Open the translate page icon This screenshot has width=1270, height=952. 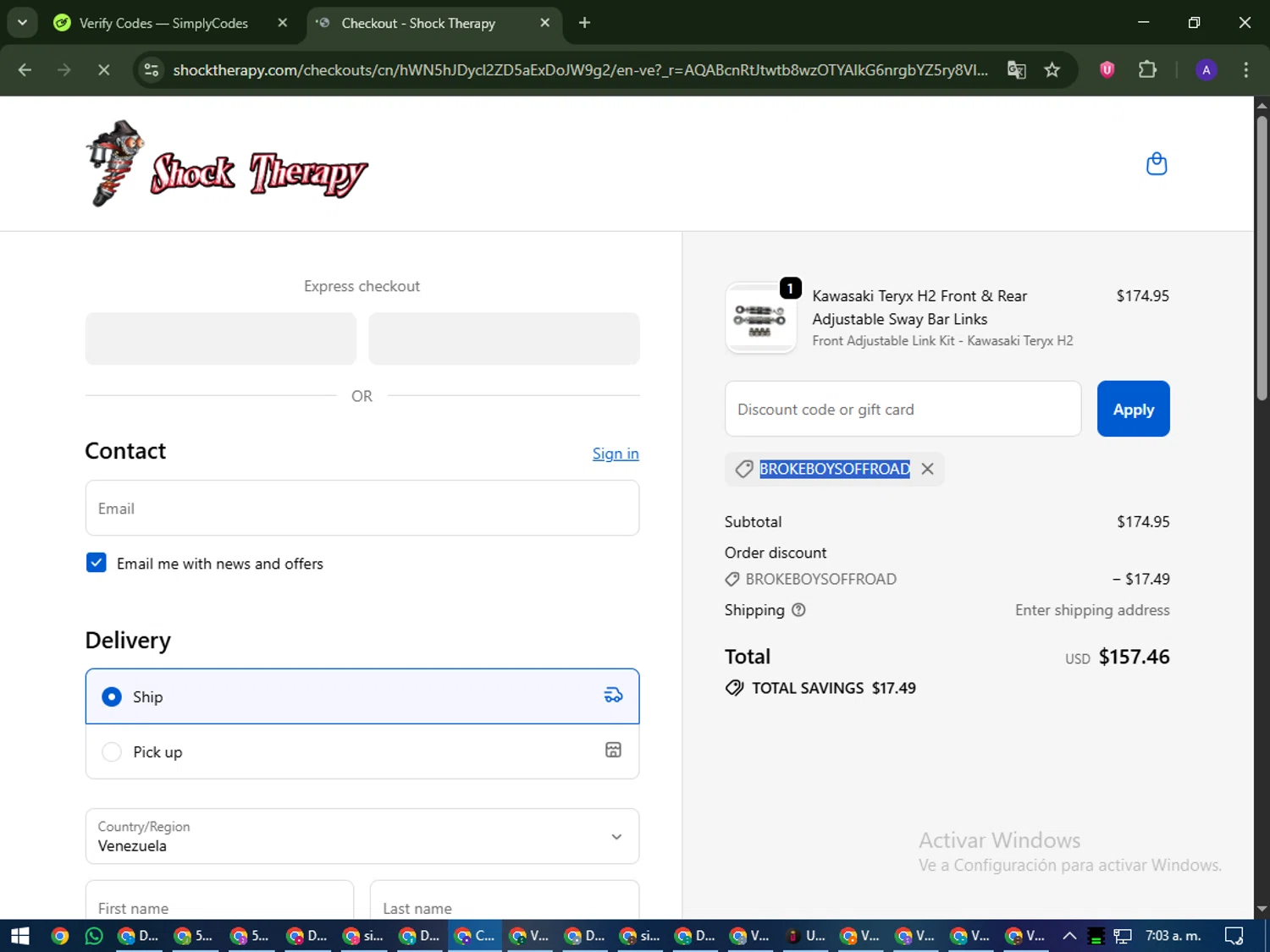(1016, 70)
